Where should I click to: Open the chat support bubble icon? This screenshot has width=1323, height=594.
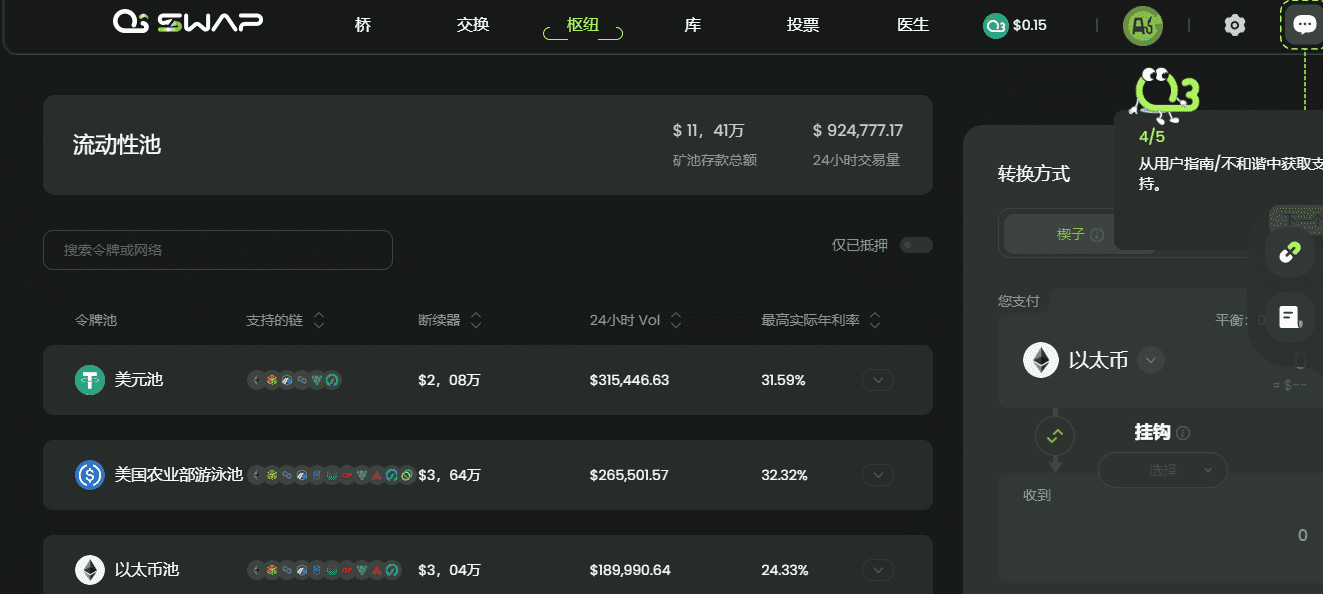pos(1303,25)
